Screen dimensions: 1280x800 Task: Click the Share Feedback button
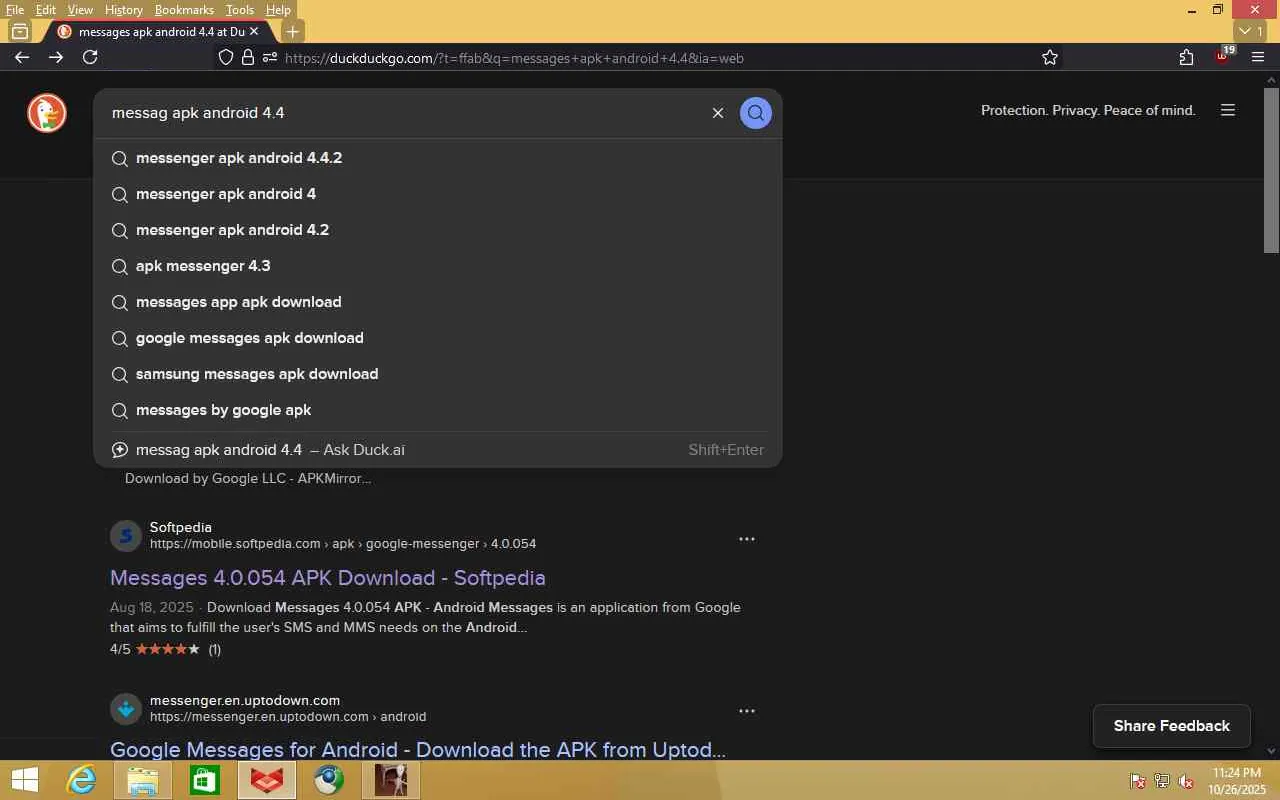coord(1172,726)
